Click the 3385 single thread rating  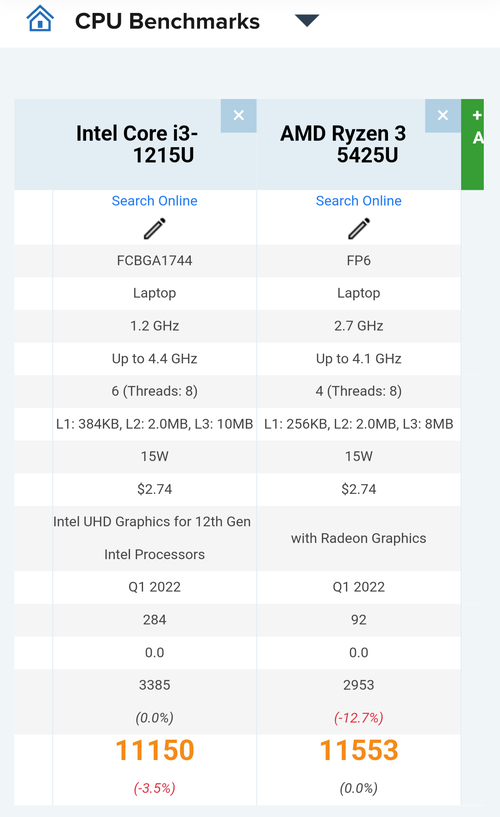(155, 685)
